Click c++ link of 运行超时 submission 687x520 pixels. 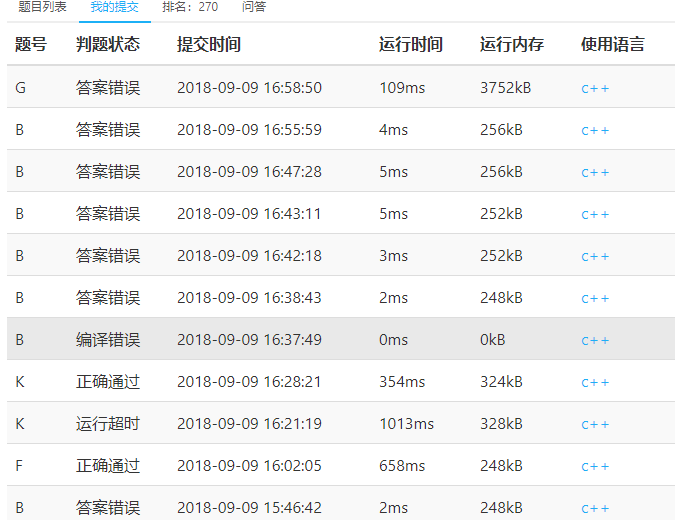595,424
